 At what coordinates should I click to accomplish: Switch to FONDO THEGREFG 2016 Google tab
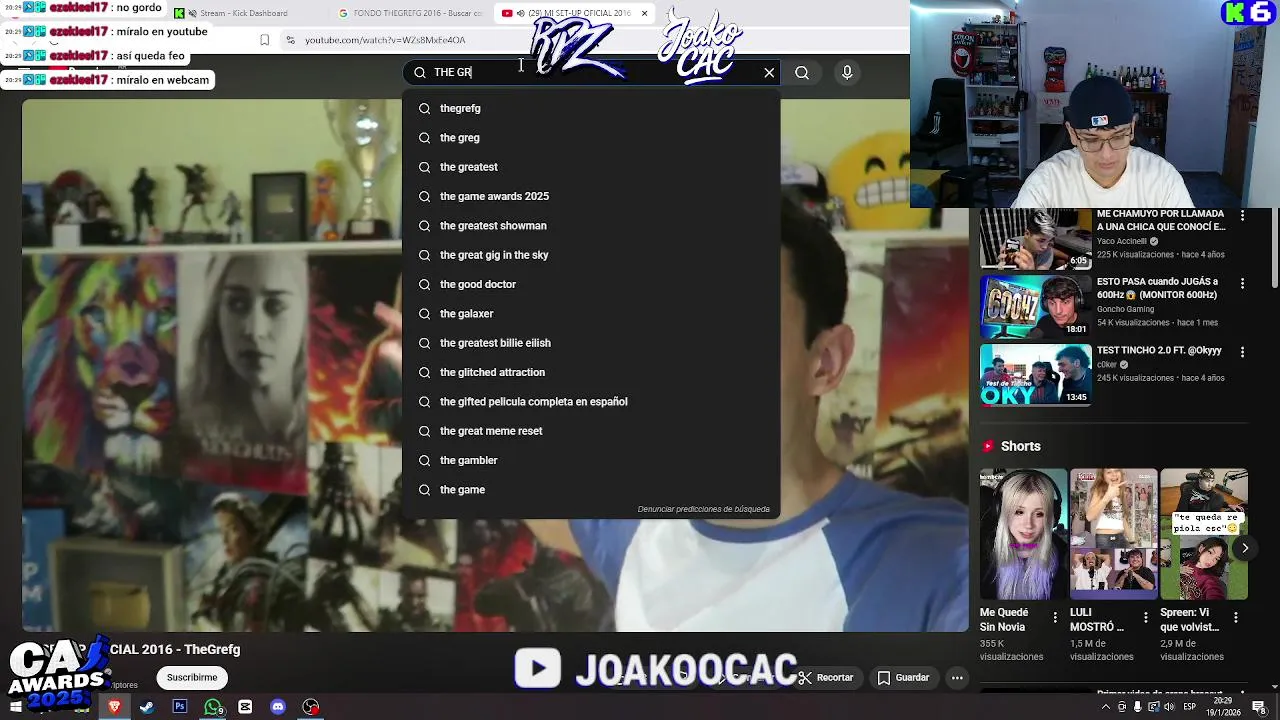click(410, 13)
